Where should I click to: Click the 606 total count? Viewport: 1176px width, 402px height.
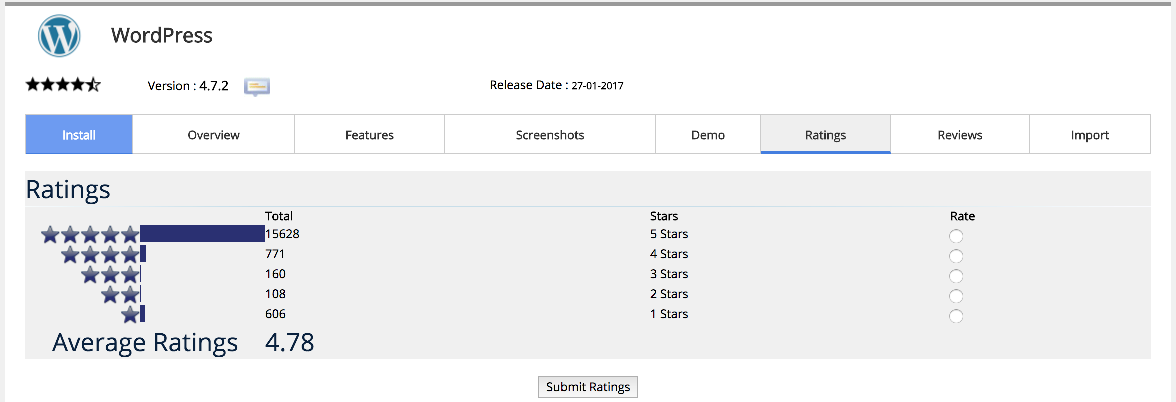[x=275, y=314]
